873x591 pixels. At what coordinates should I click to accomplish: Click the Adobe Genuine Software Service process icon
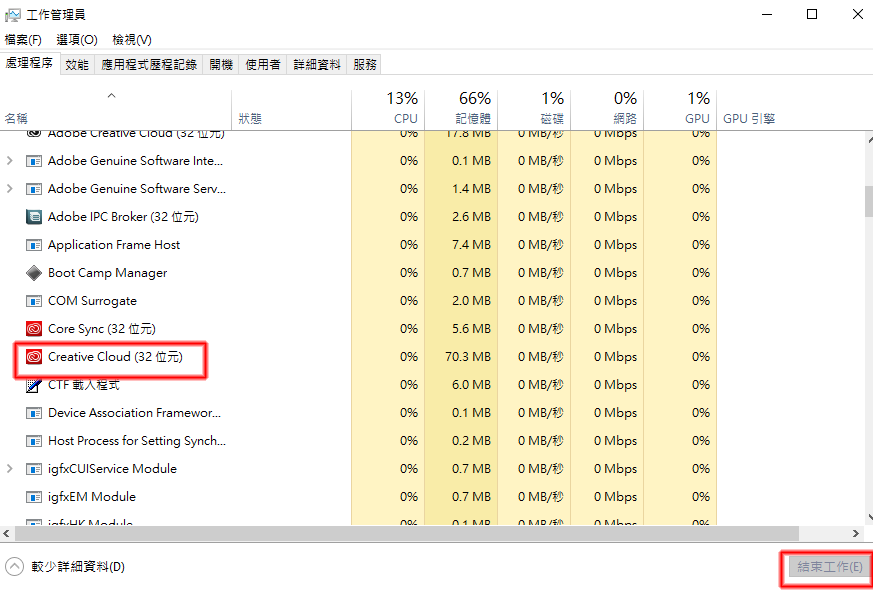[35, 189]
